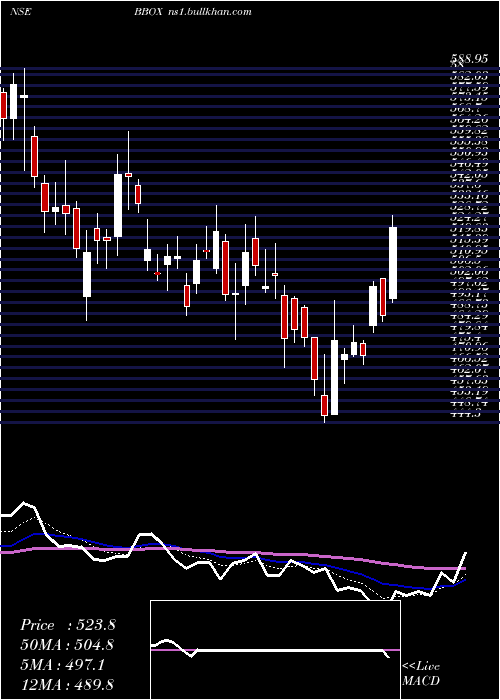Click the BBOX ticker symbol text
Image resolution: width=500 pixels, height=700 pixels.
(147, 12)
